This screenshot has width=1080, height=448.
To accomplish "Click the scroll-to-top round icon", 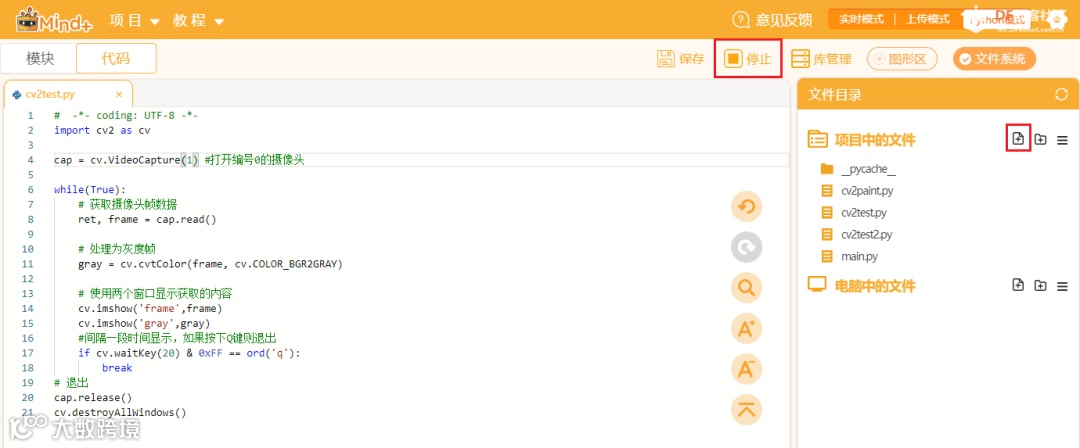I will pos(747,410).
